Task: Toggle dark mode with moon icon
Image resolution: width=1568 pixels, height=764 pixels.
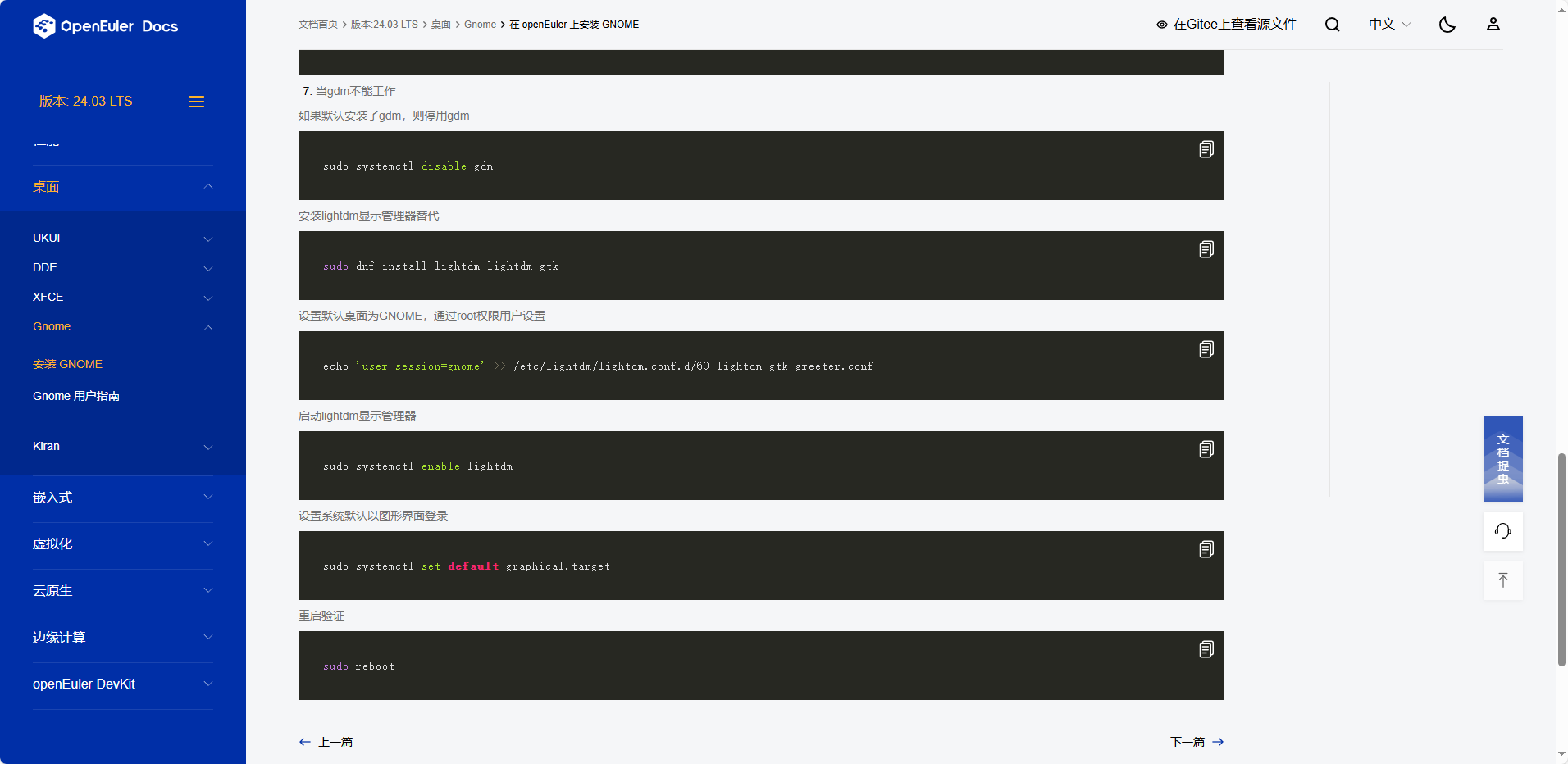Action: pyautogui.click(x=1447, y=25)
